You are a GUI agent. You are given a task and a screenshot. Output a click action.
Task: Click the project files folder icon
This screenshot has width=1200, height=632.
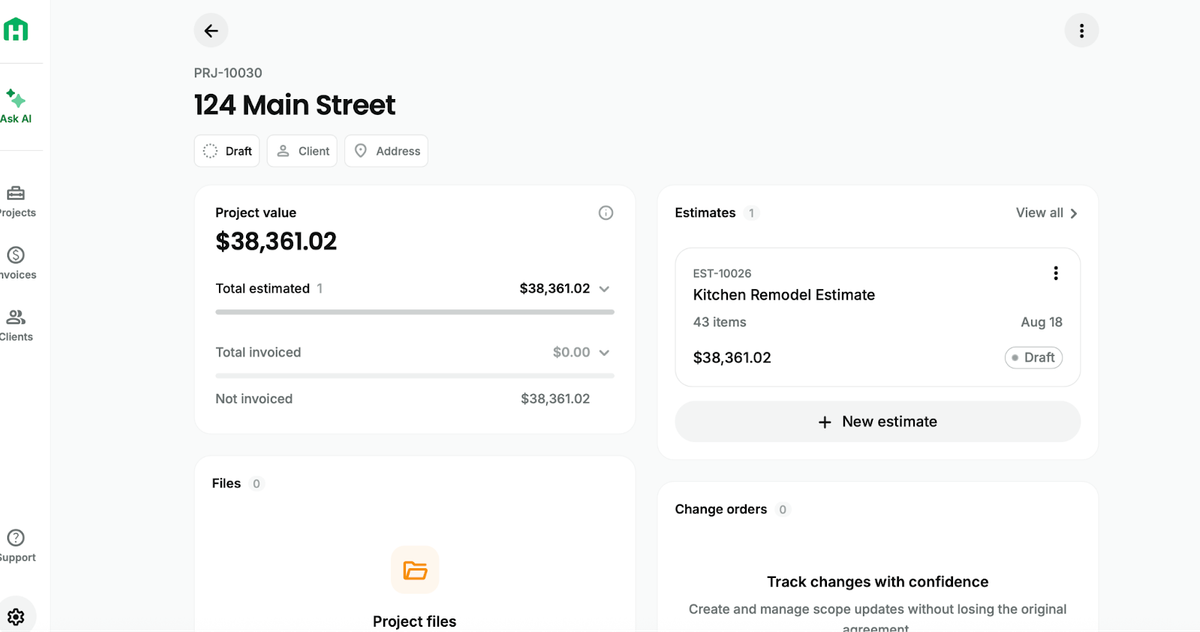[415, 570]
